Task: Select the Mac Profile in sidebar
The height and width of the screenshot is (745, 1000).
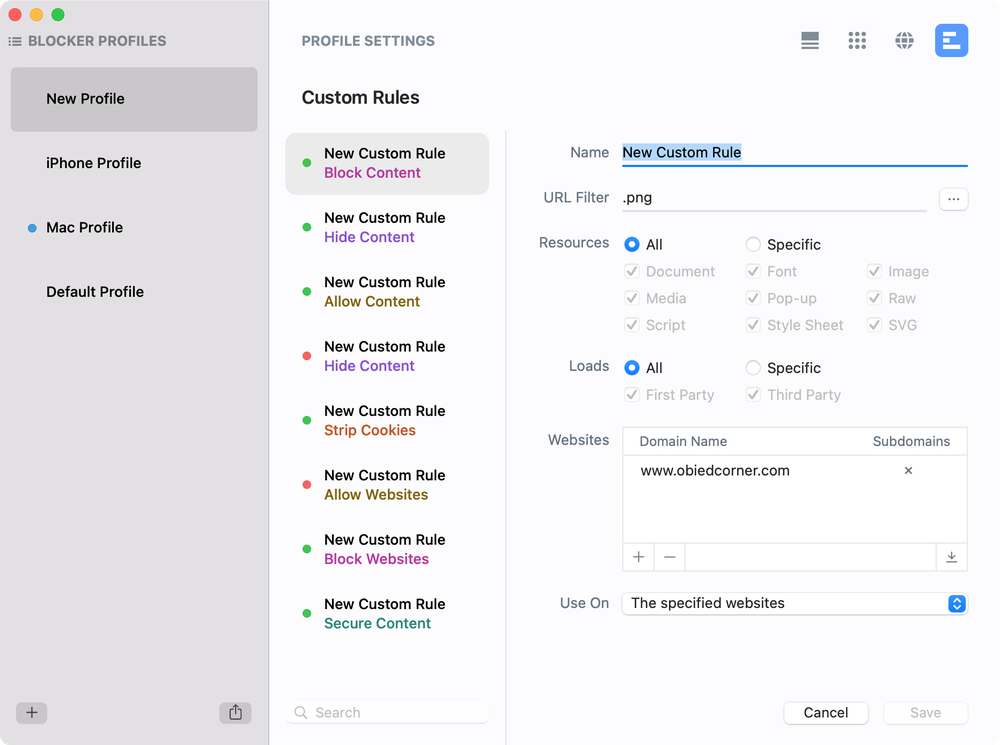Action: click(85, 228)
